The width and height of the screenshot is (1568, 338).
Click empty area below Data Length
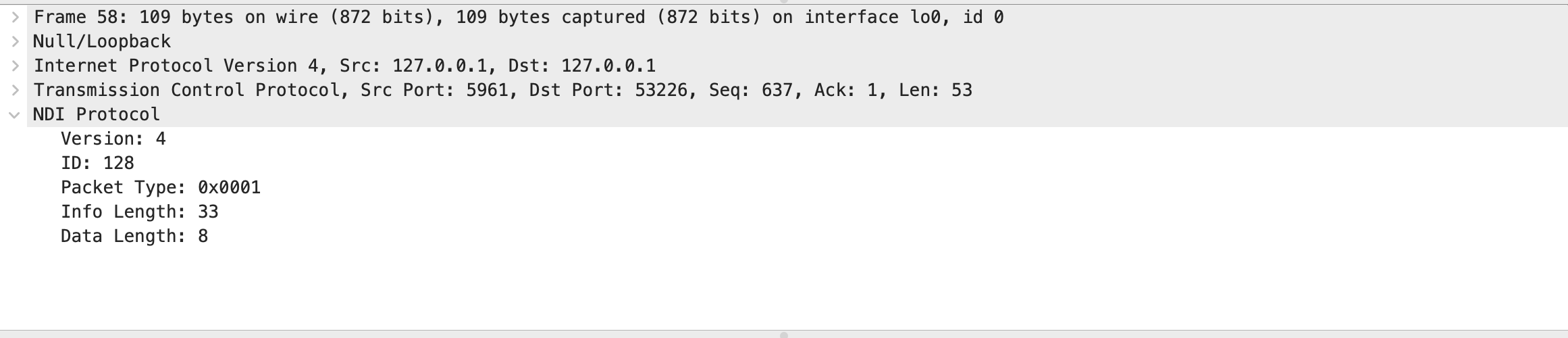[783, 287]
